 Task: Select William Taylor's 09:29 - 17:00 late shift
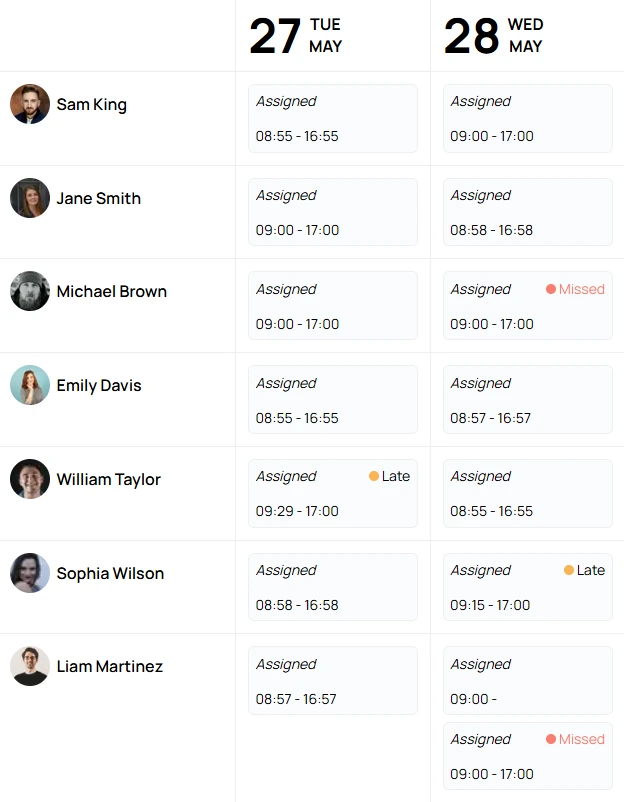(333, 494)
